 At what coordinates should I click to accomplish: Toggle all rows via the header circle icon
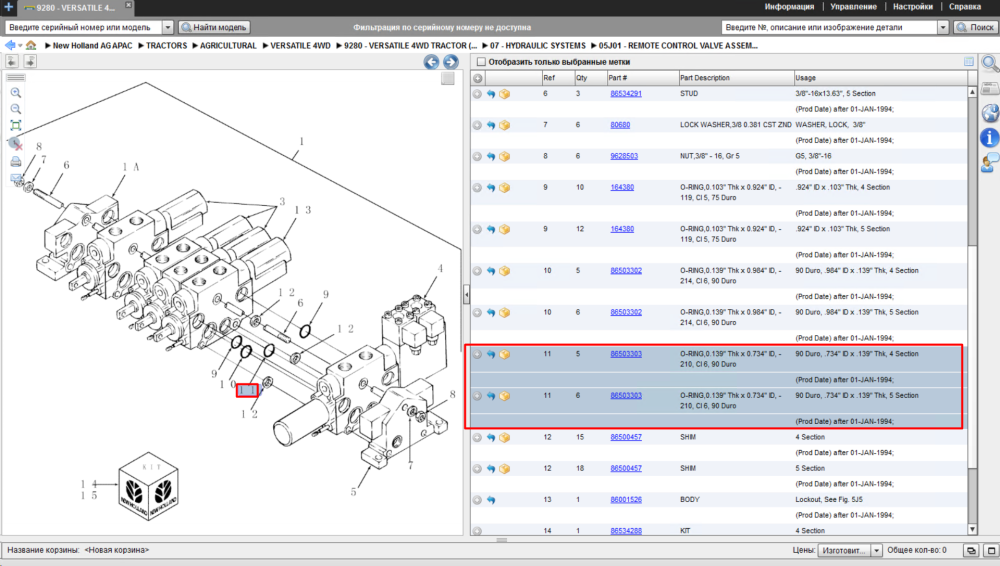[x=478, y=78]
